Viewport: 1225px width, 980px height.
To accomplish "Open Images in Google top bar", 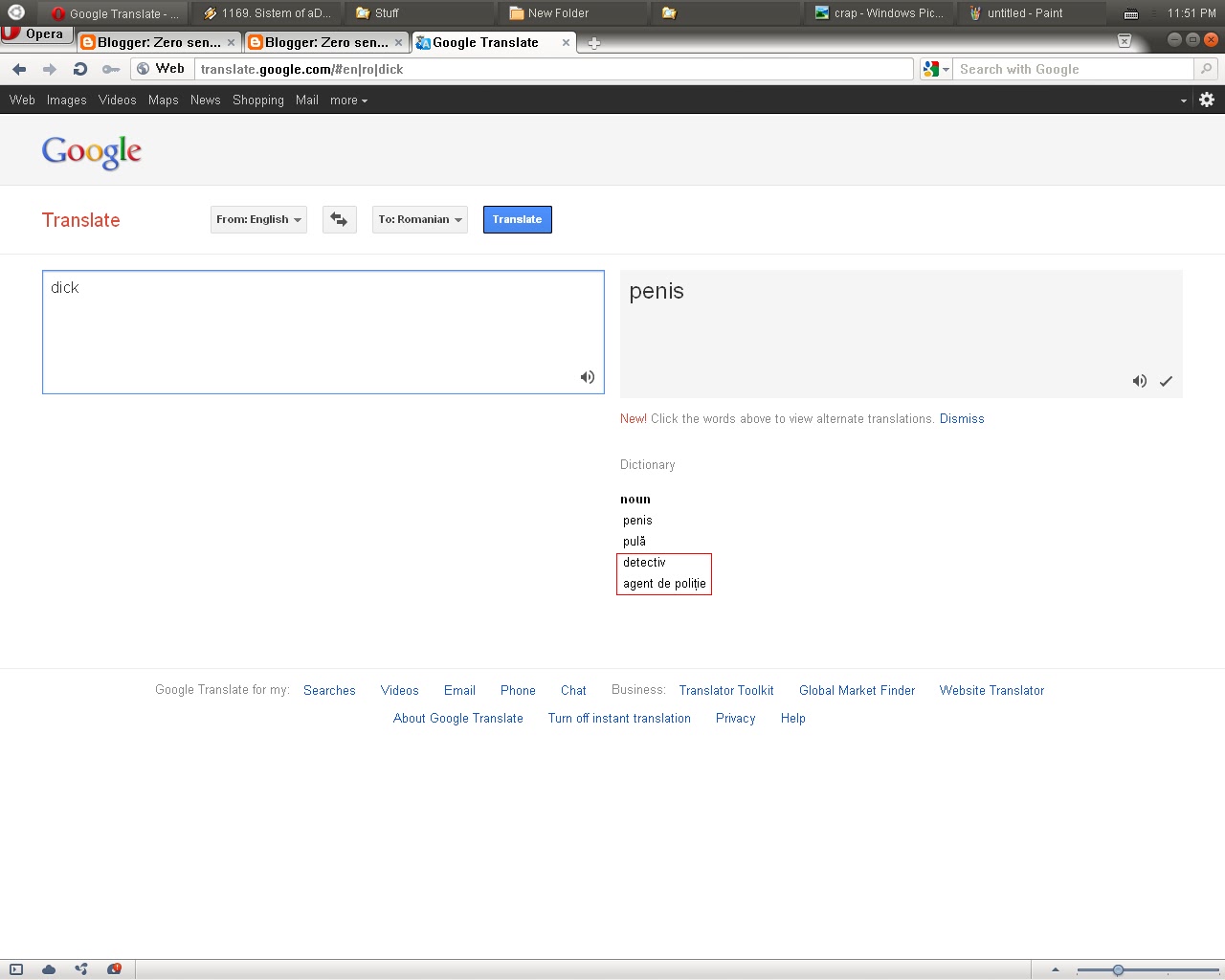I will (x=66, y=100).
